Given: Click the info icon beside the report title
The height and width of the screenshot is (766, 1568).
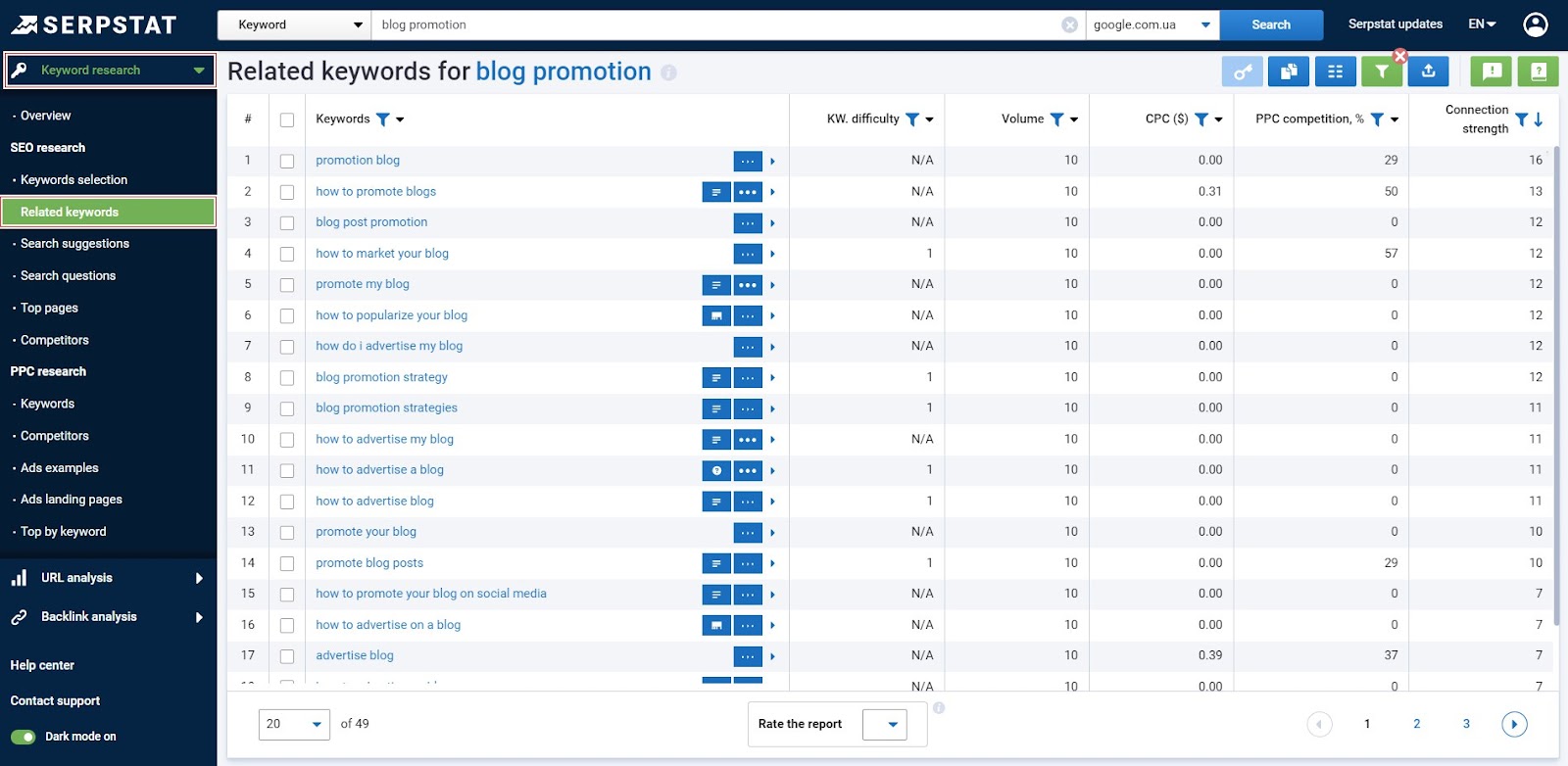Looking at the screenshot, I should click(x=669, y=72).
